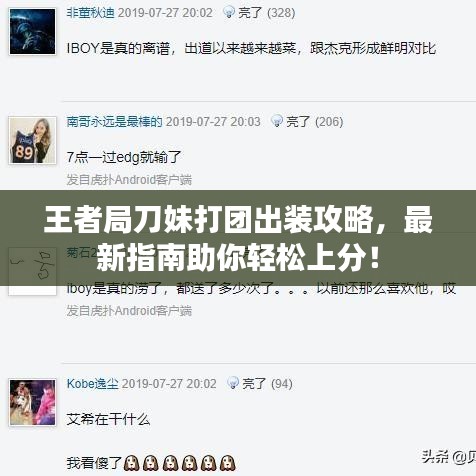Click 亮了 (328) on first comment
Image resolution: width=476 pixels, height=476 pixels.
pyautogui.click(x=267, y=13)
